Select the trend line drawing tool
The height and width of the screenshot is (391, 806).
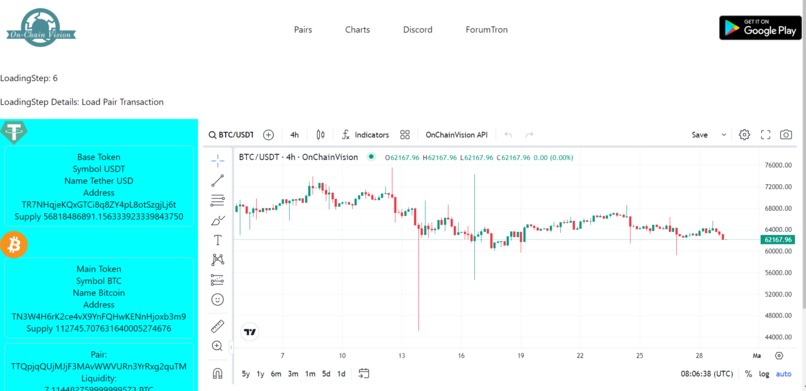[x=217, y=180]
